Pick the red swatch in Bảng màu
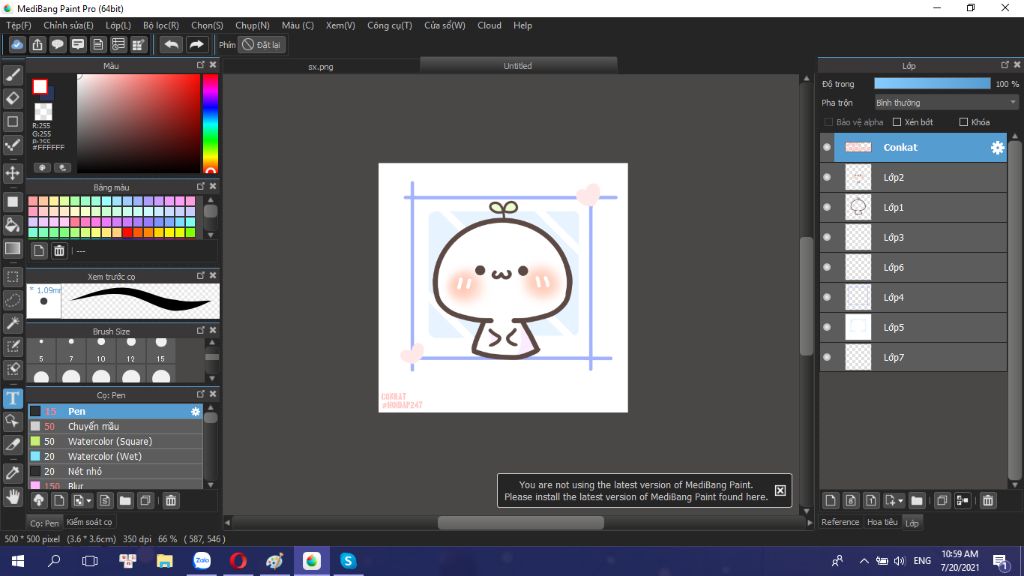The height and width of the screenshot is (576, 1024). (127, 232)
